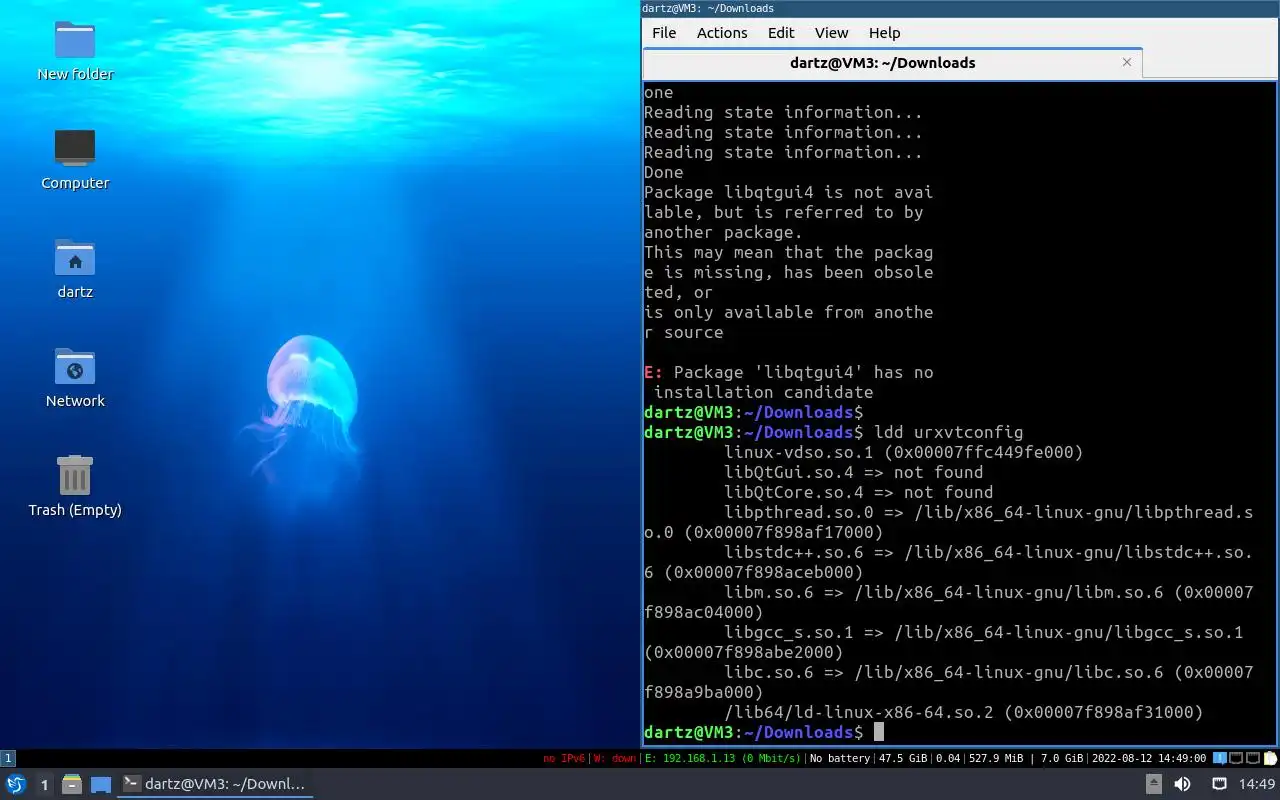This screenshot has width=1280, height=800.
Task: Click the 'libQtCore.so.4 => not found' line
Action: 858,492
